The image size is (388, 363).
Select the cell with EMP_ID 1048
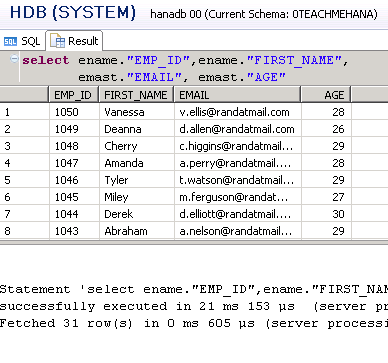point(74,146)
